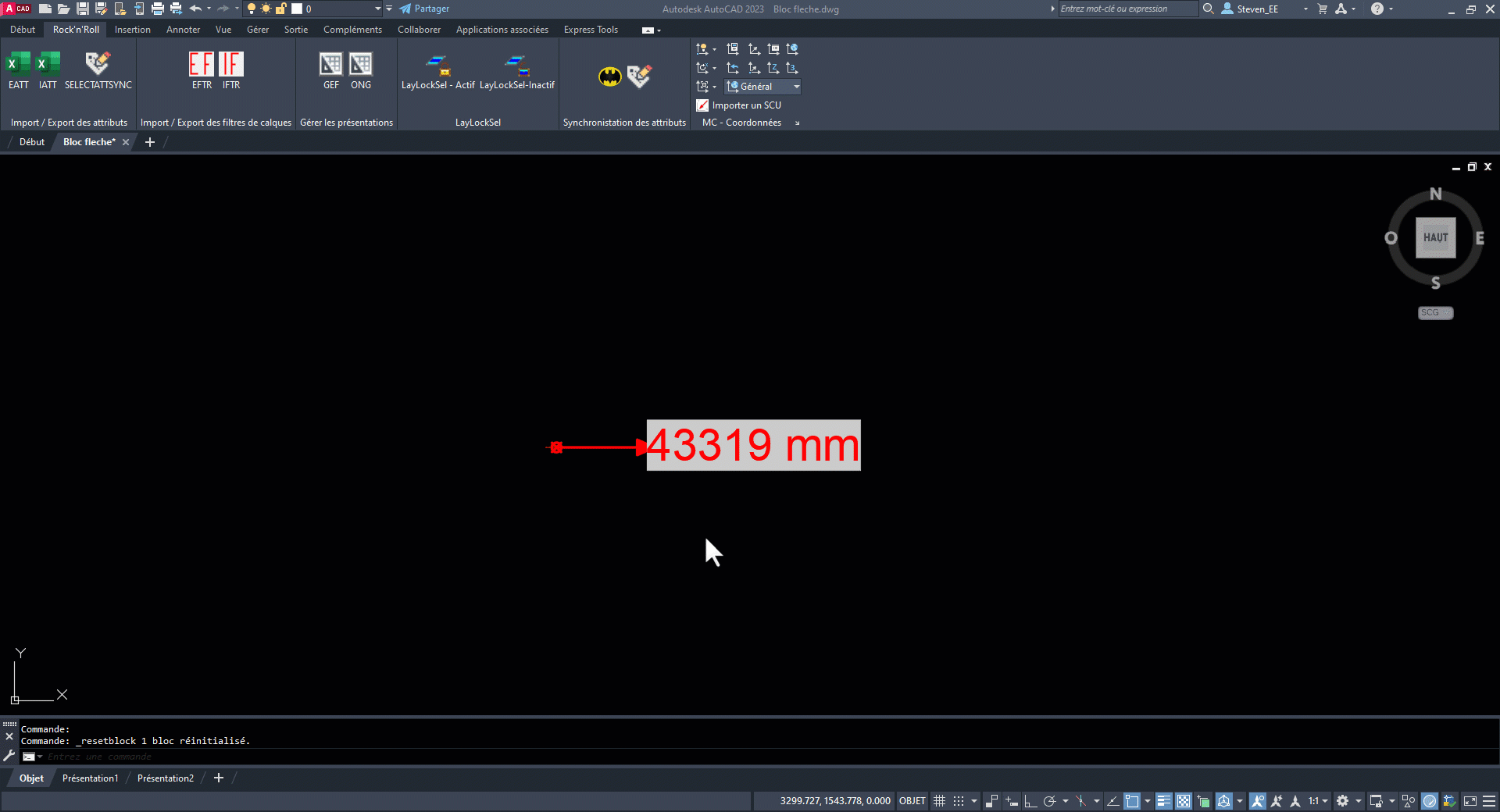Activate LayLockSel - Actif tool

point(437,64)
